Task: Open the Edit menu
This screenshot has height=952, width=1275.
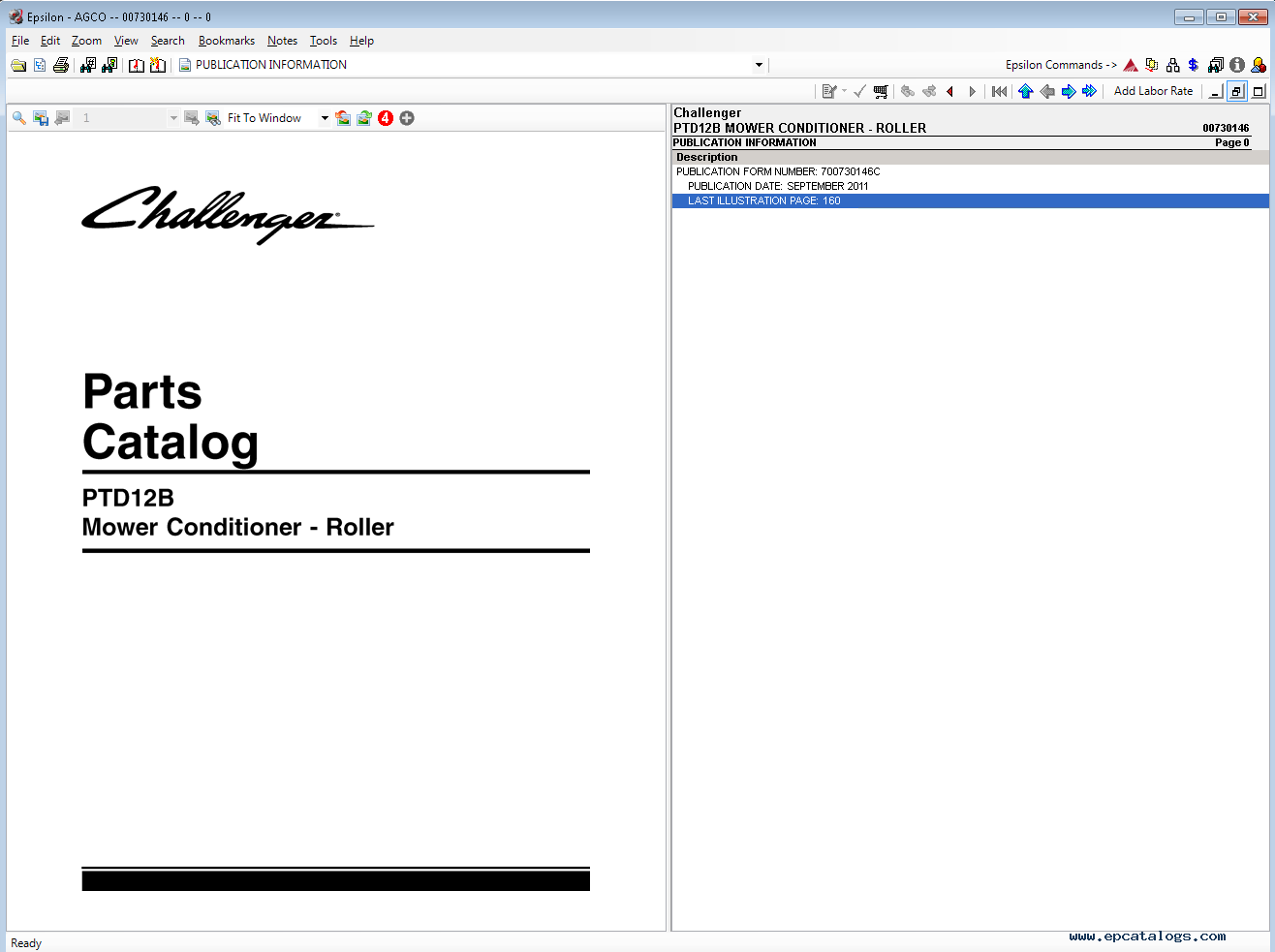Action: [50, 41]
